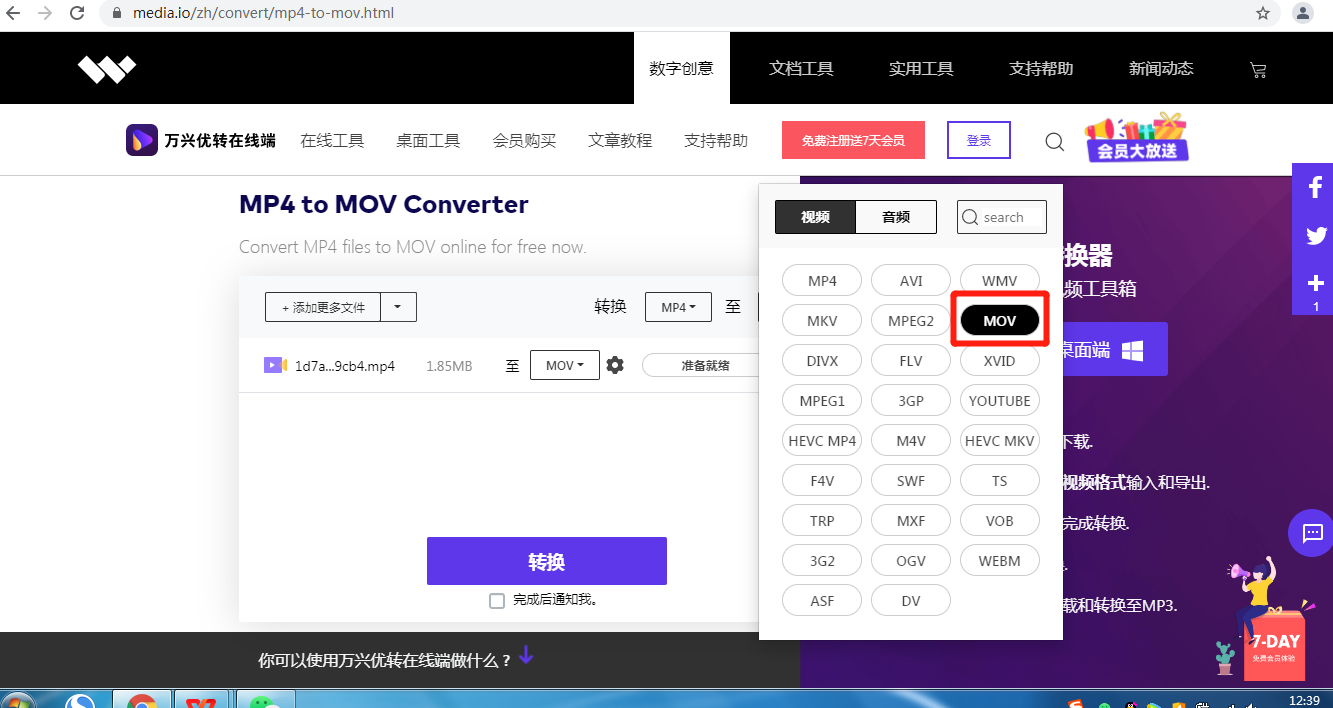1333x708 pixels.
Task: Open the MP4 source format dropdown
Action: (678, 307)
